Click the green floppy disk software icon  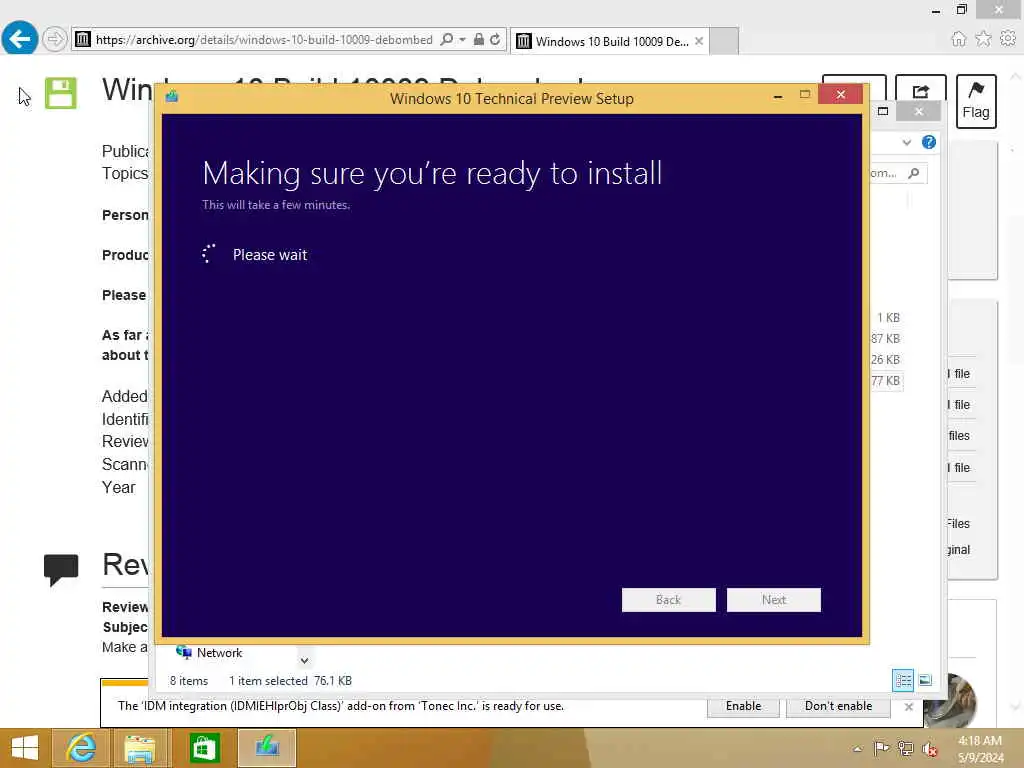click(61, 93)
